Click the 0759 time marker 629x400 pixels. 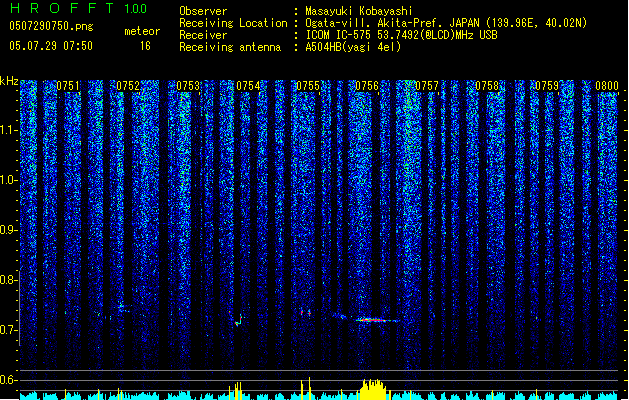547,86
